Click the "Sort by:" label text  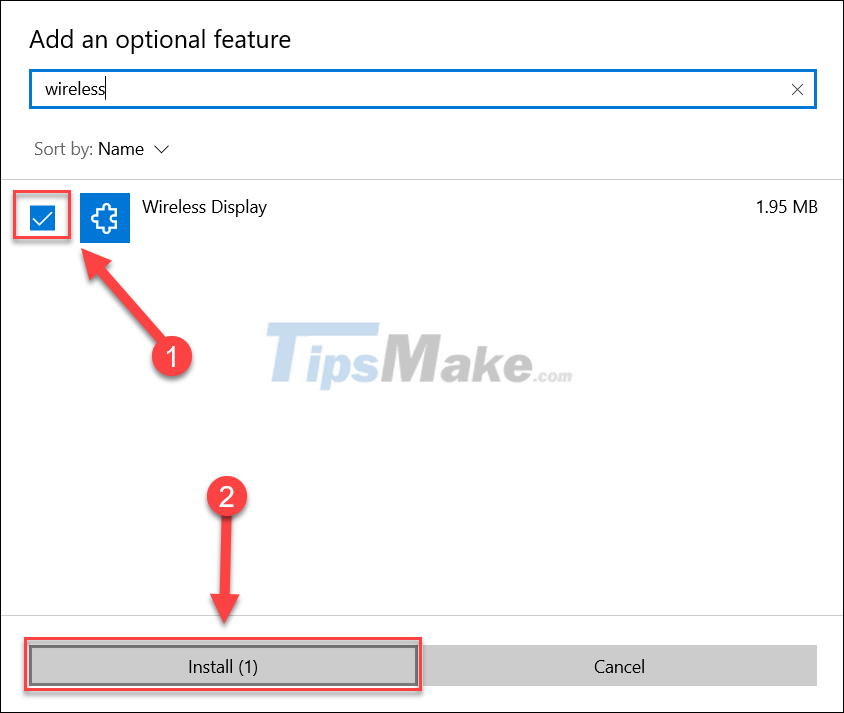[64, 149]
